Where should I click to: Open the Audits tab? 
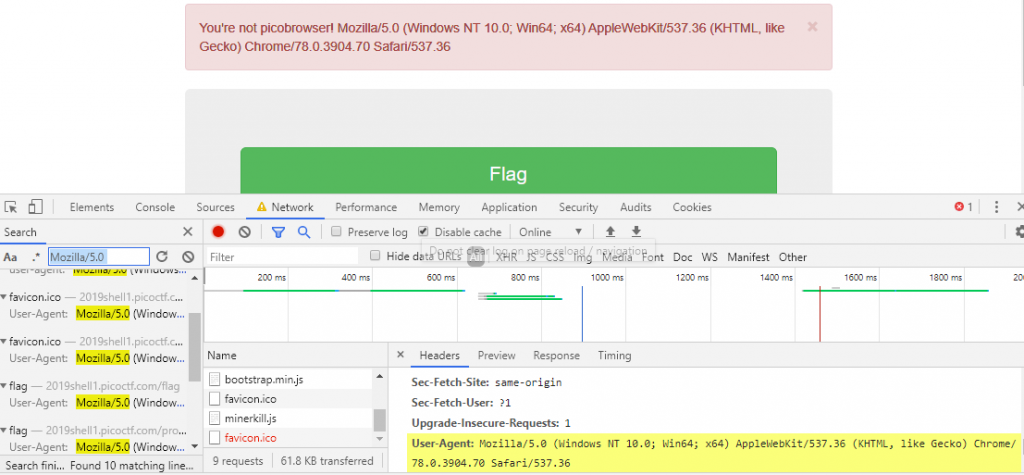click(635, 207)
